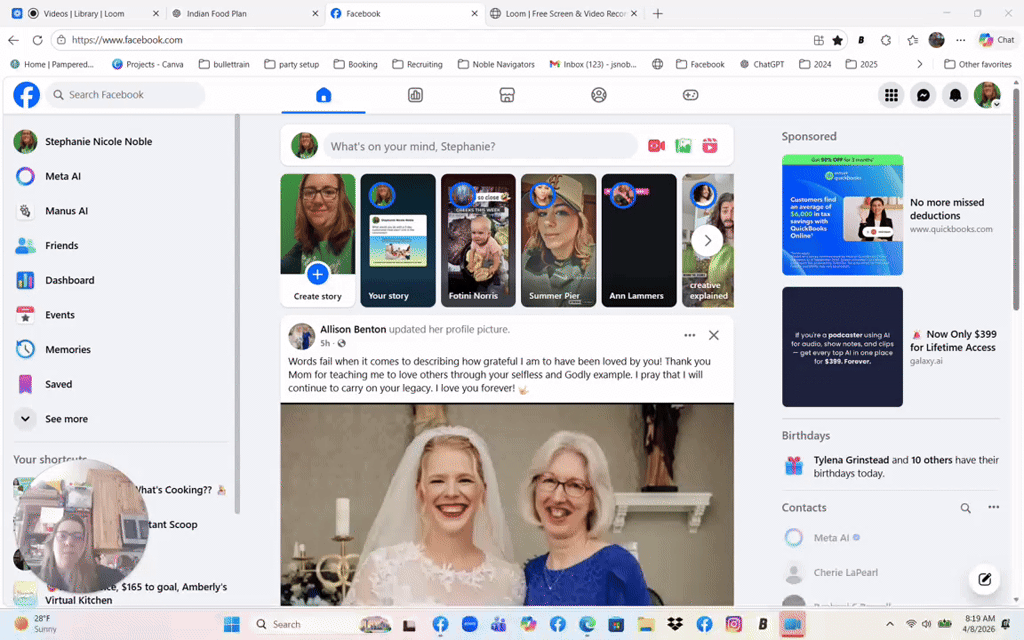Viewport: 1024px width, 640px height.
Task: Select the Home tab on Facebook
Action: pos(324,94)
